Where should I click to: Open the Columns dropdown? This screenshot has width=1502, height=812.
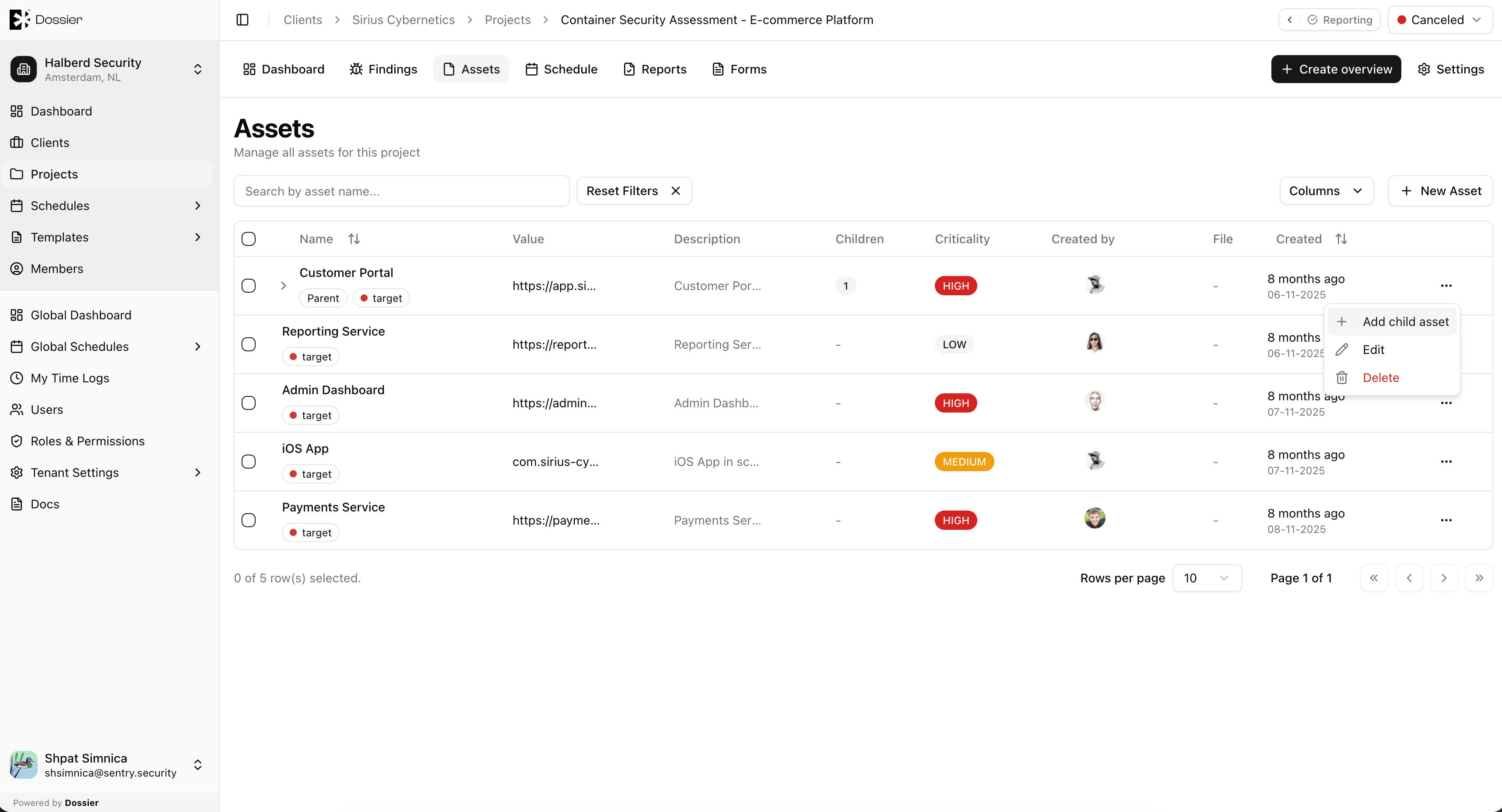point(1326,191)
